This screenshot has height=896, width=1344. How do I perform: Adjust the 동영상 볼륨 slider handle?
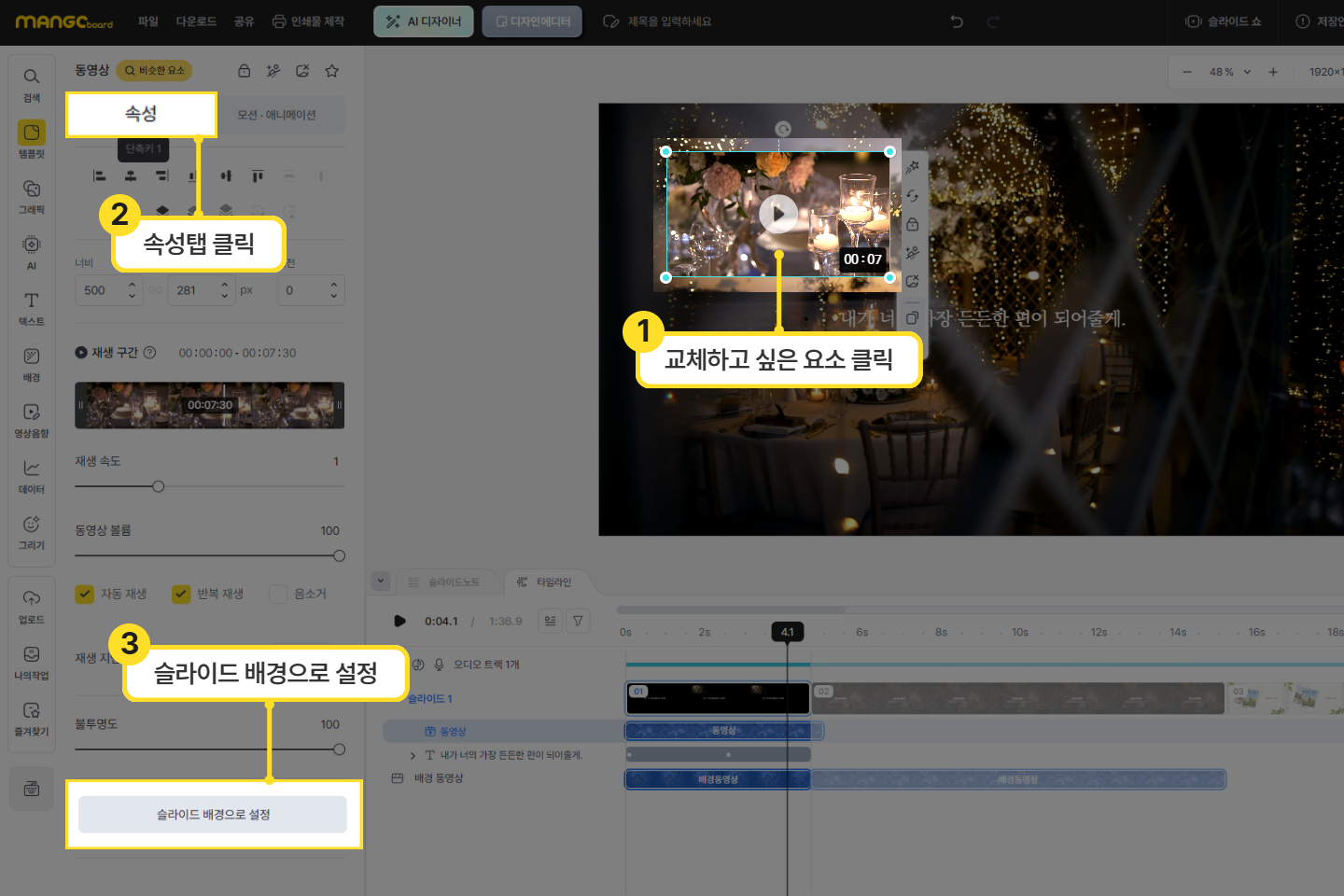tap(339, 556)
